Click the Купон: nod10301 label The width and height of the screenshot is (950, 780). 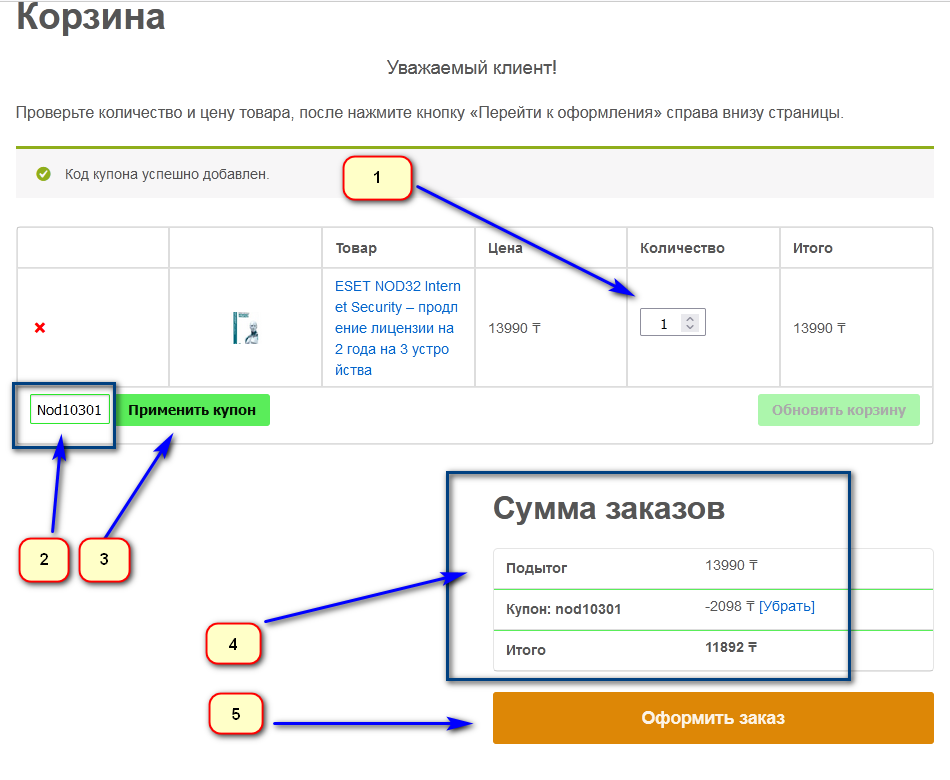click(563, 609)
